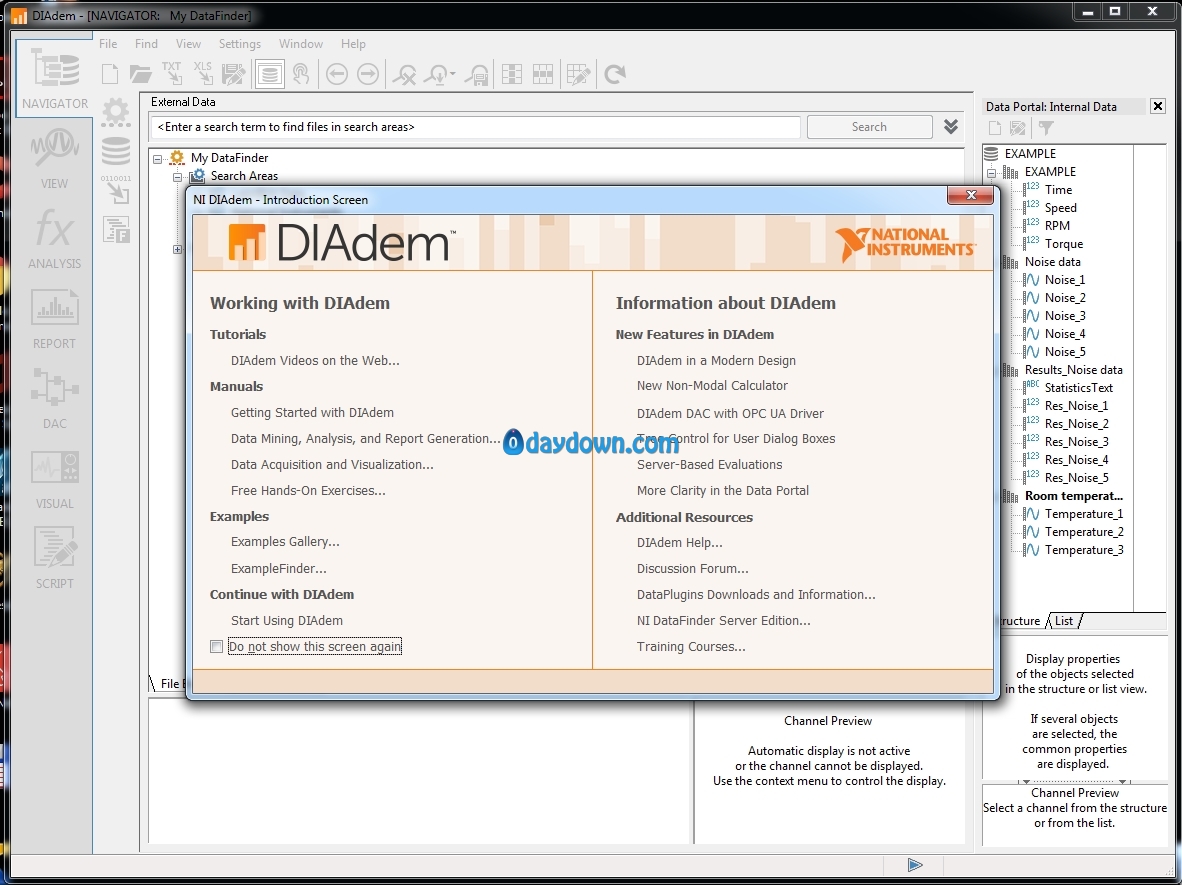Click the TXT import toolbar icon
This screenshot has width=1182, height=885.
pos(172,74)
